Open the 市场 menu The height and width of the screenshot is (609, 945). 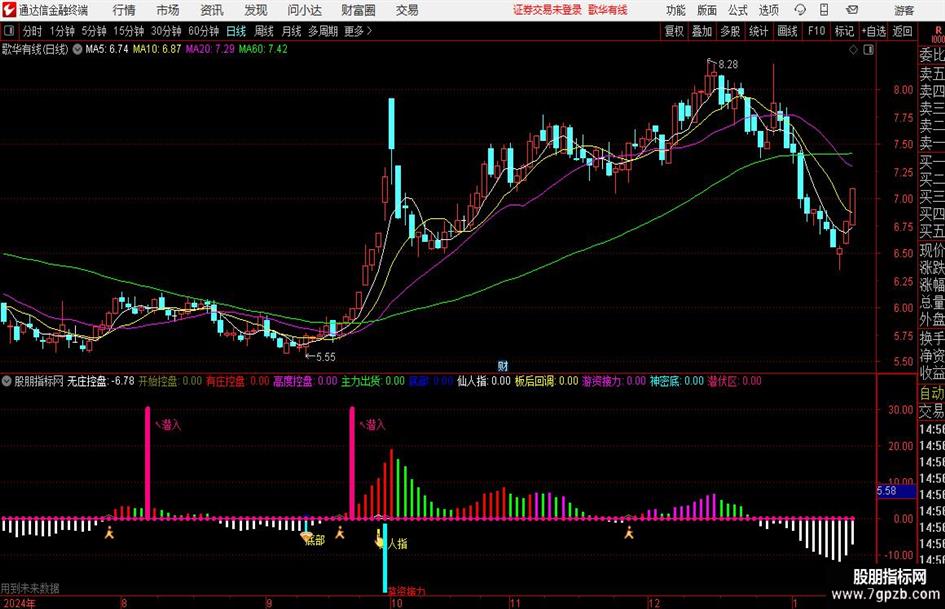[x=168, y=10]
